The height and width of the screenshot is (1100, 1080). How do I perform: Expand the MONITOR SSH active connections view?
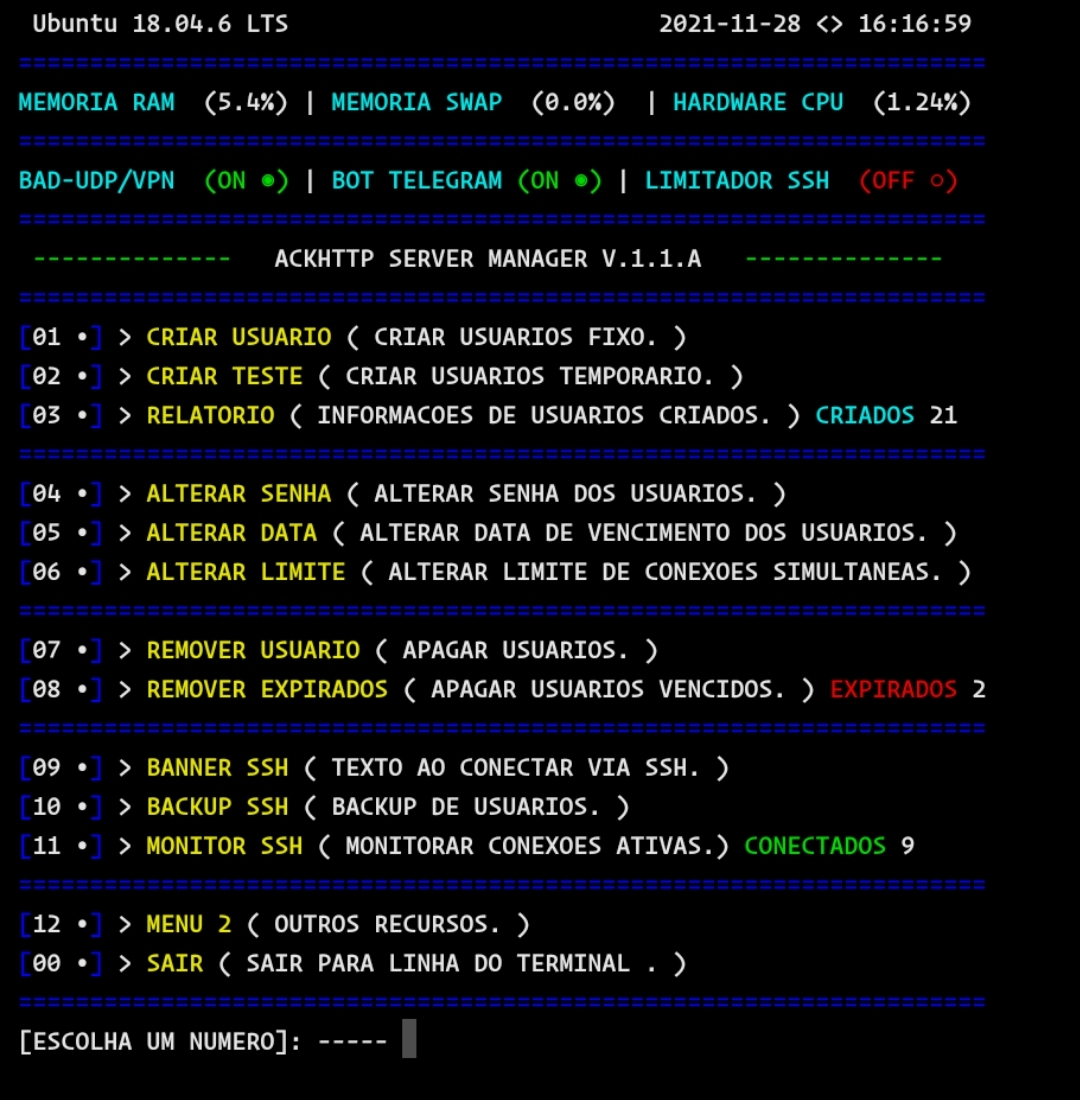pyautogui.click(x=222, y=845)
